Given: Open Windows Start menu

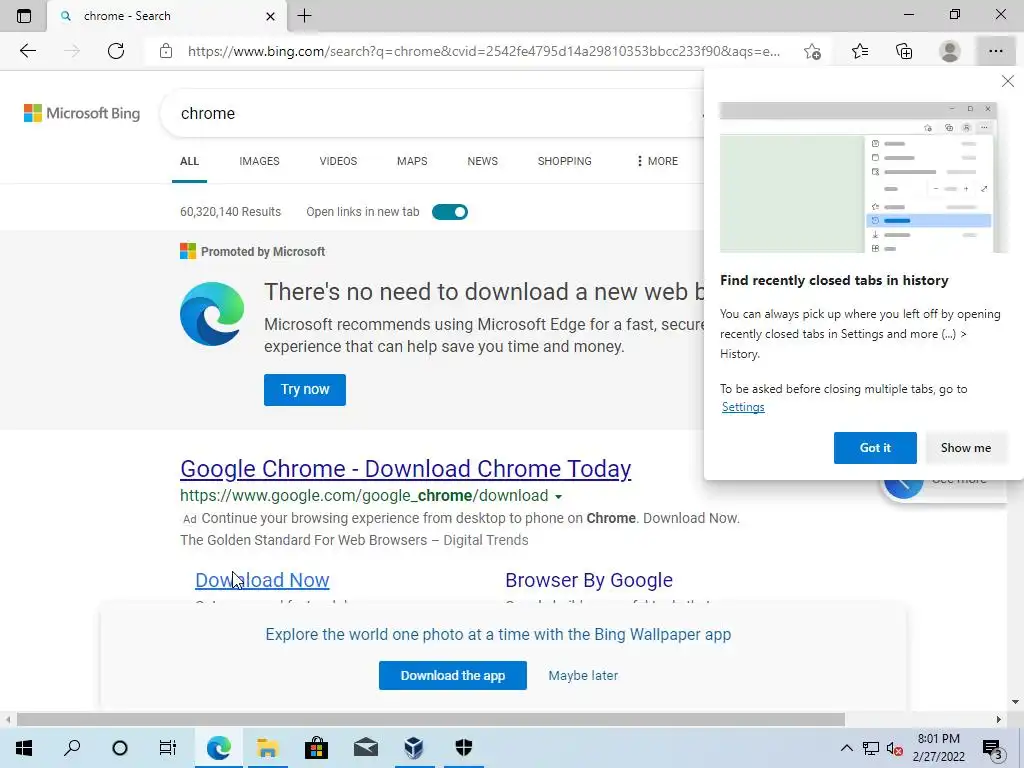Looking at the screenshot, I should [24, 748].
